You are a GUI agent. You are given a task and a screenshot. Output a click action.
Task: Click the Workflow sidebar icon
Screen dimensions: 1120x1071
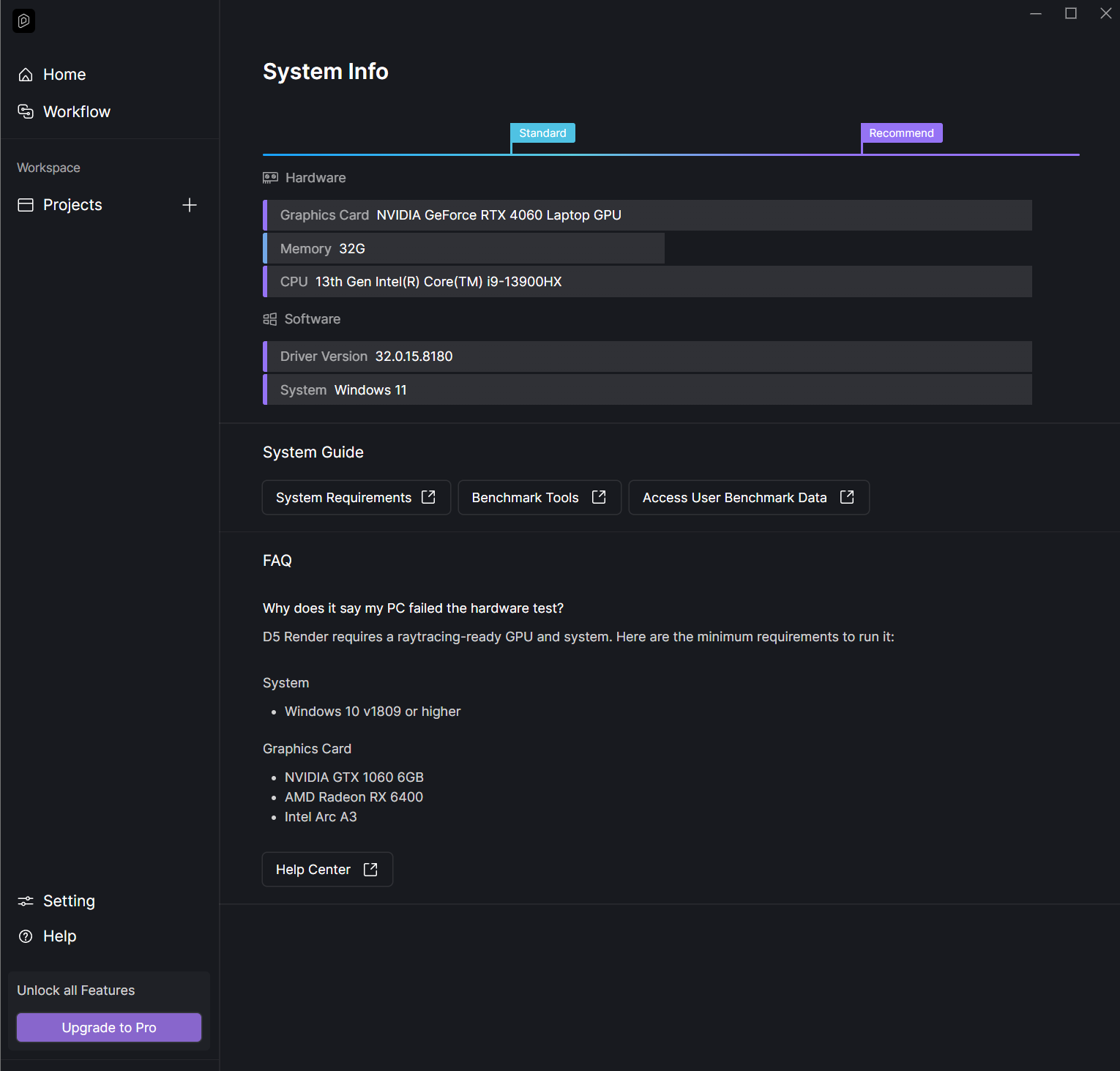coord(26,112)
